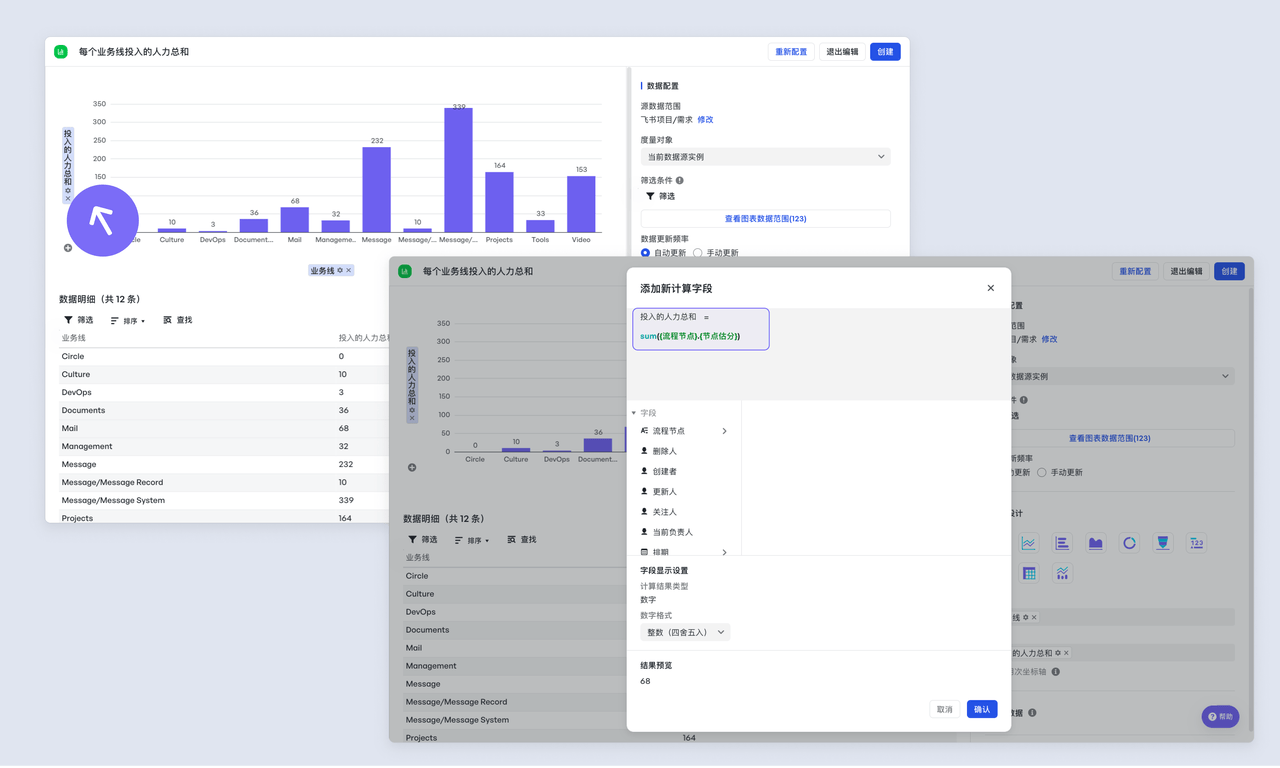Click the 确认 confirm button
The width and height of the screenshot is (1280, 768).
(x=982, y=709)
